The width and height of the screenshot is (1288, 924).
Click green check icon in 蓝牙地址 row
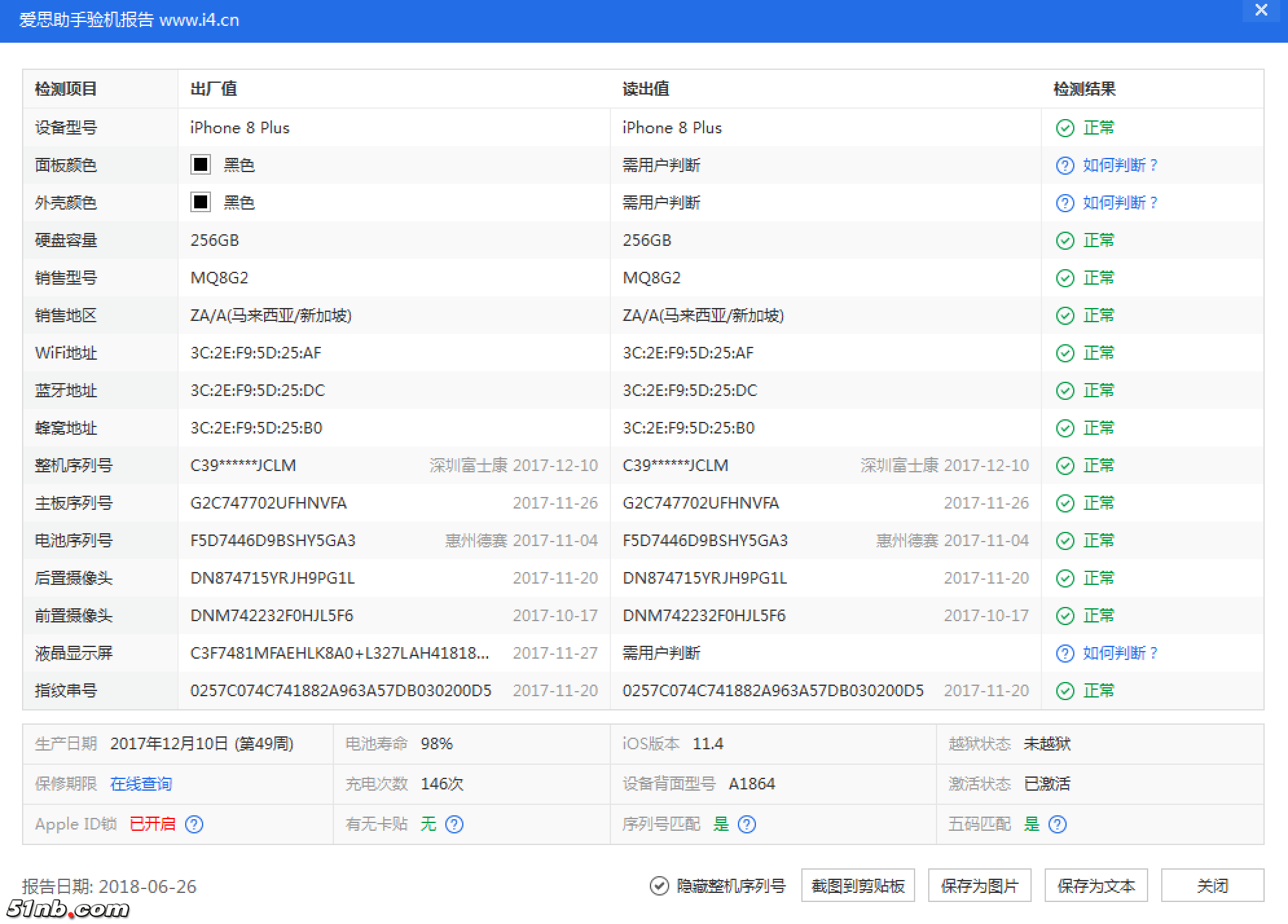[1065, 391]
